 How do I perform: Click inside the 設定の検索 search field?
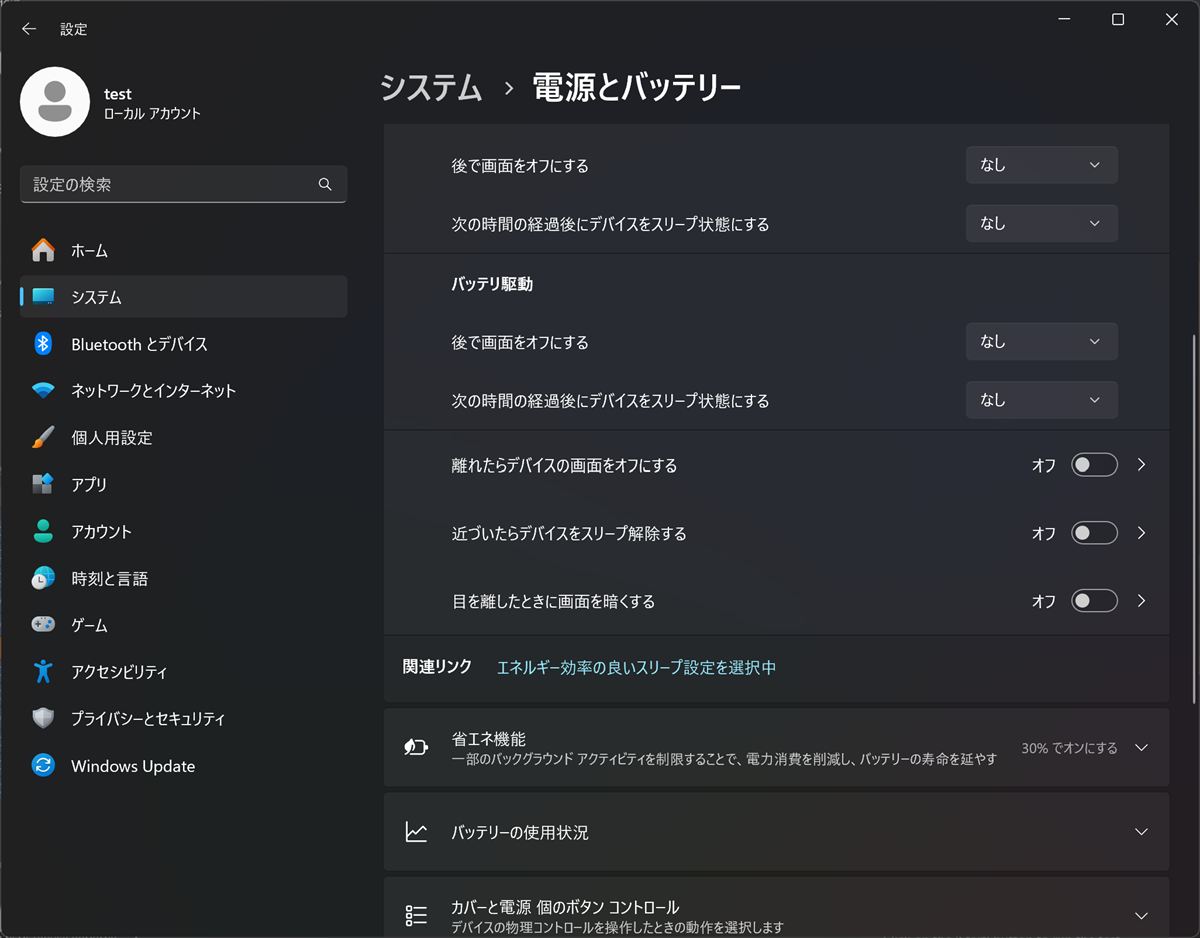click(184, 184)
